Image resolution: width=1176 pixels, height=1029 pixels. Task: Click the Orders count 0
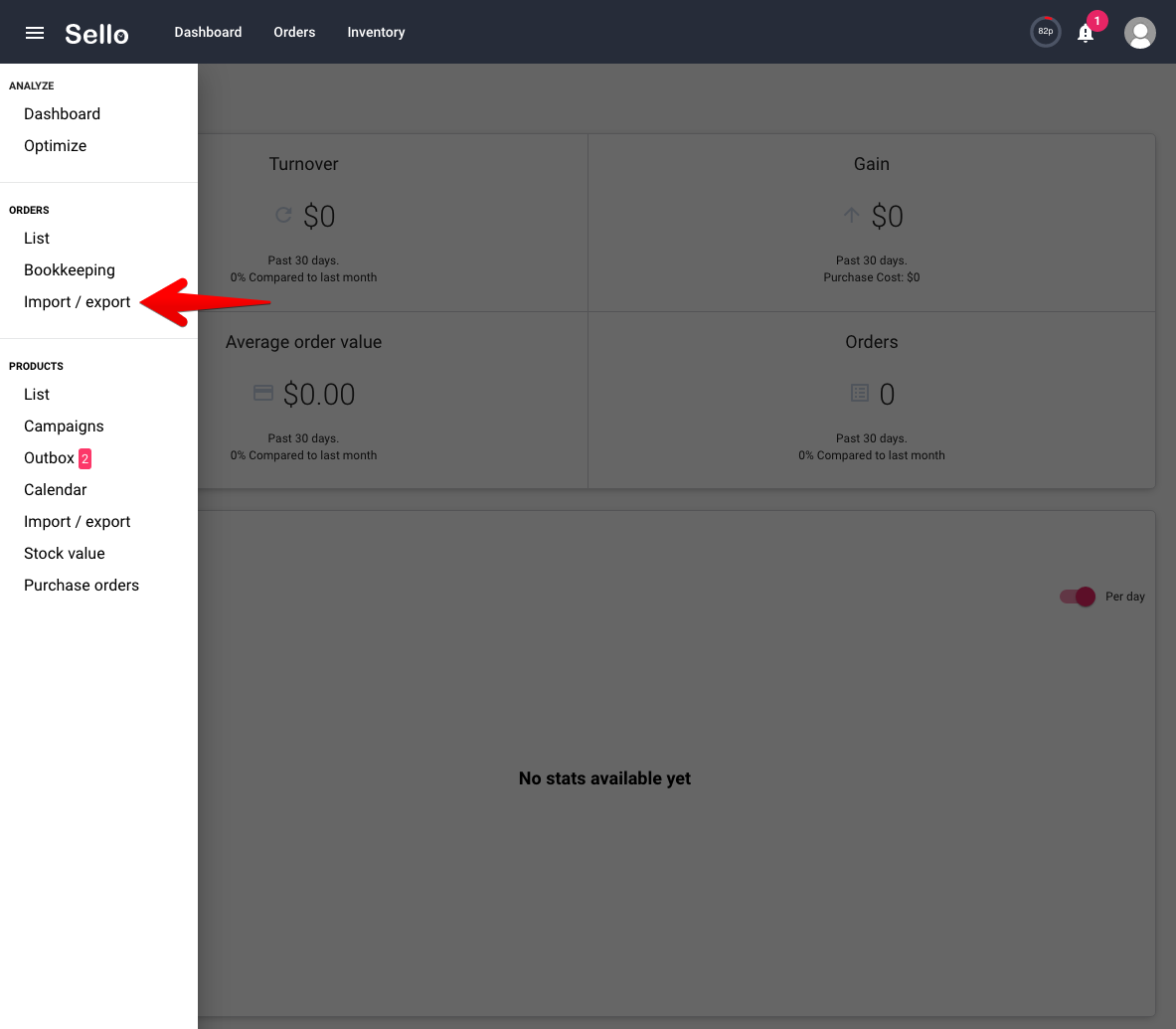point(887,395)
